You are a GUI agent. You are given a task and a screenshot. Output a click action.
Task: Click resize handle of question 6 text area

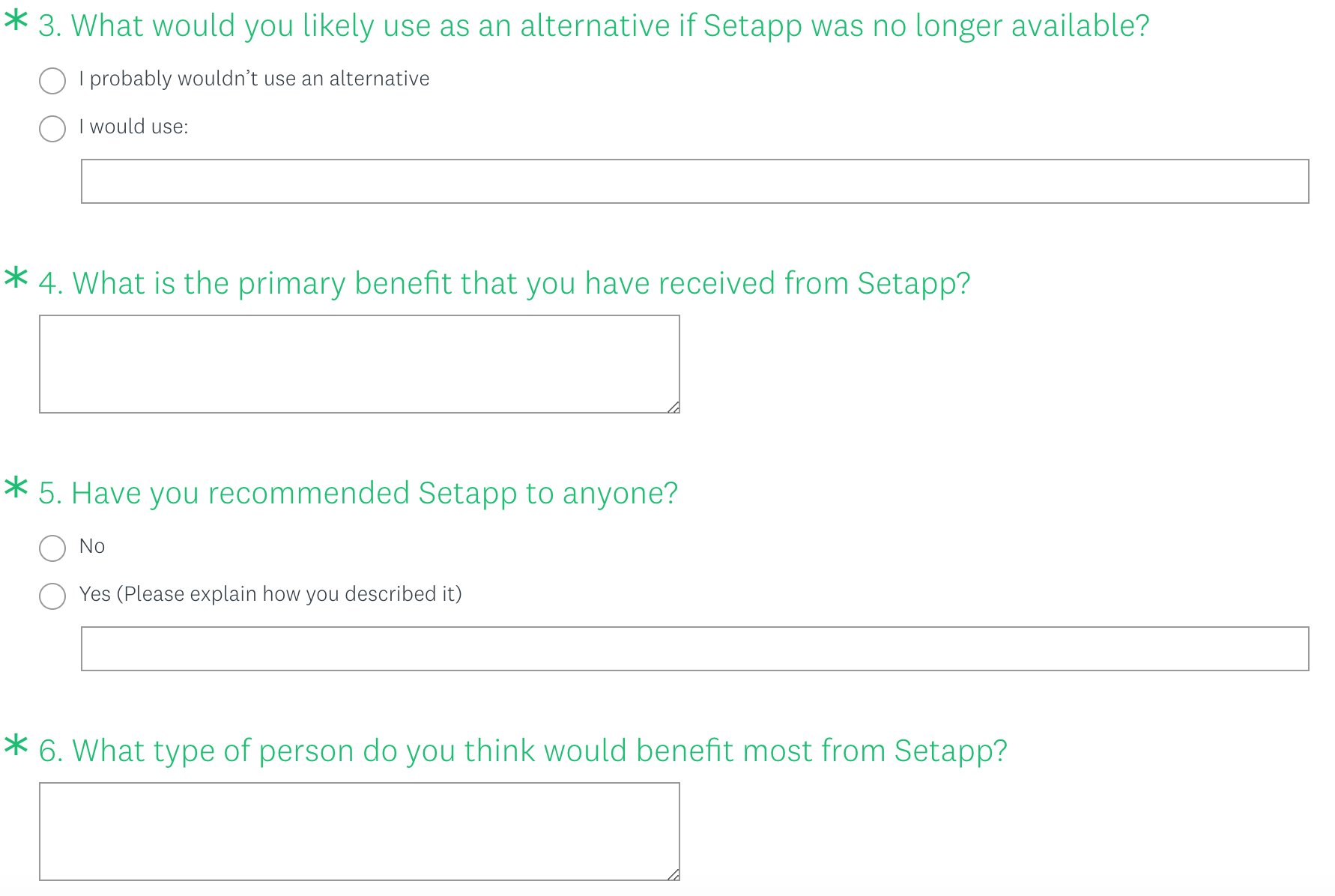coord(673,874)
